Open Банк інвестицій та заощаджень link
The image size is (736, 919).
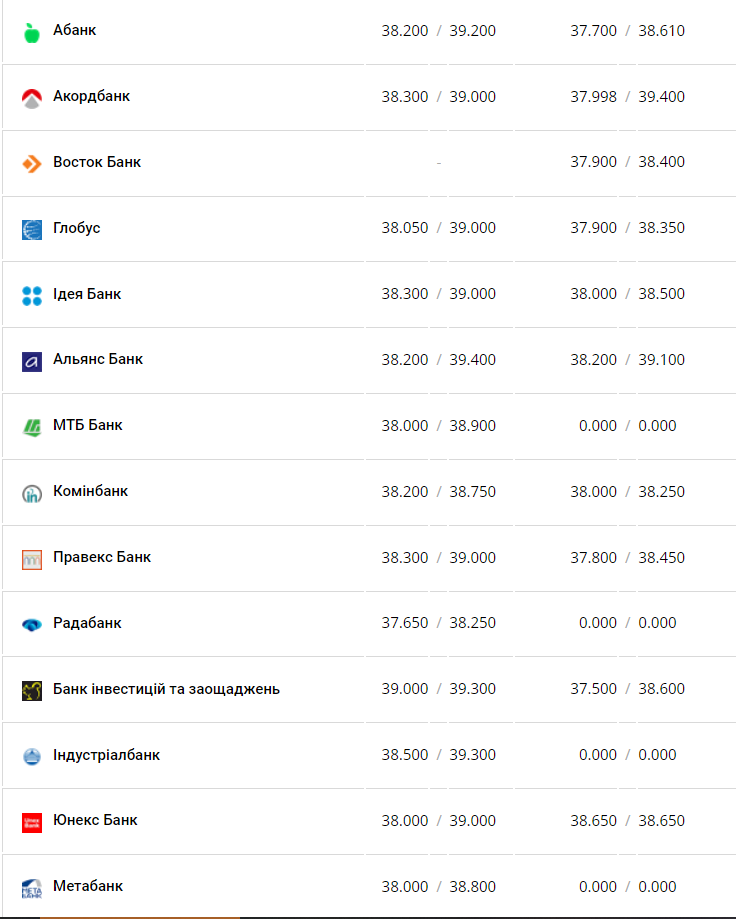[166, 688]
